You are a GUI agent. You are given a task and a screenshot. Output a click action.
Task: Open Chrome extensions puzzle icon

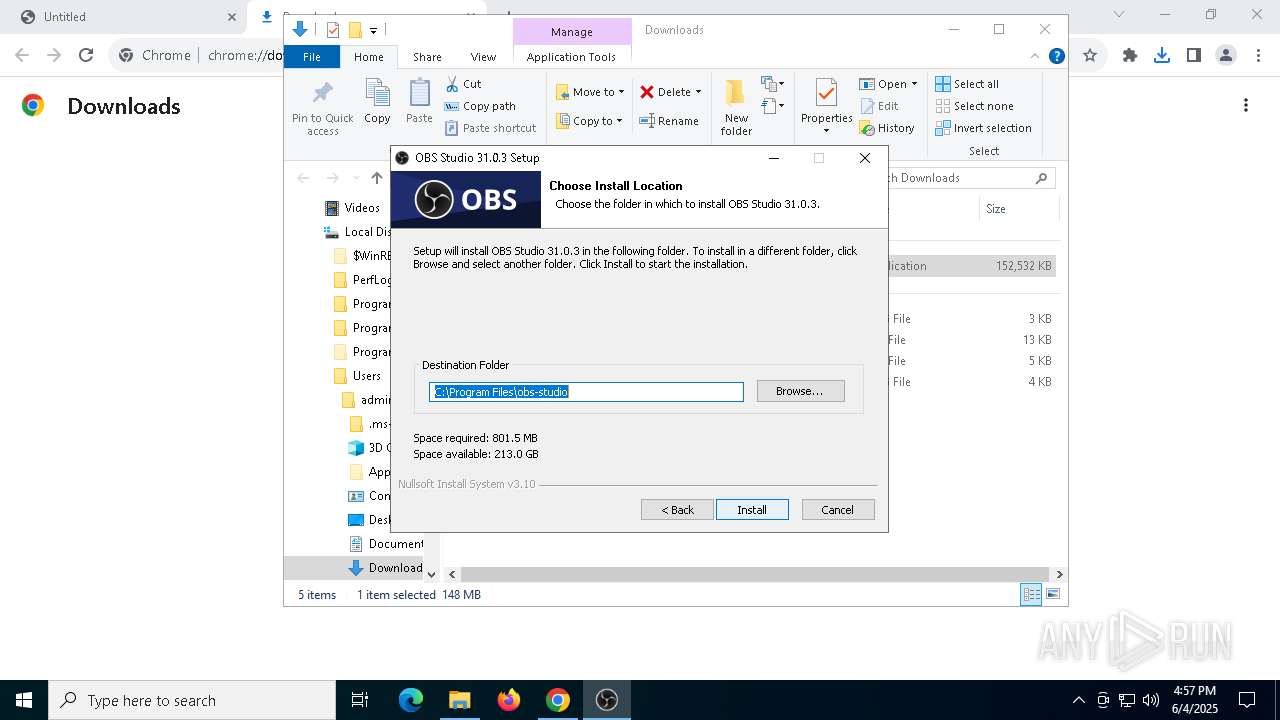click(x=1130, y=56)
